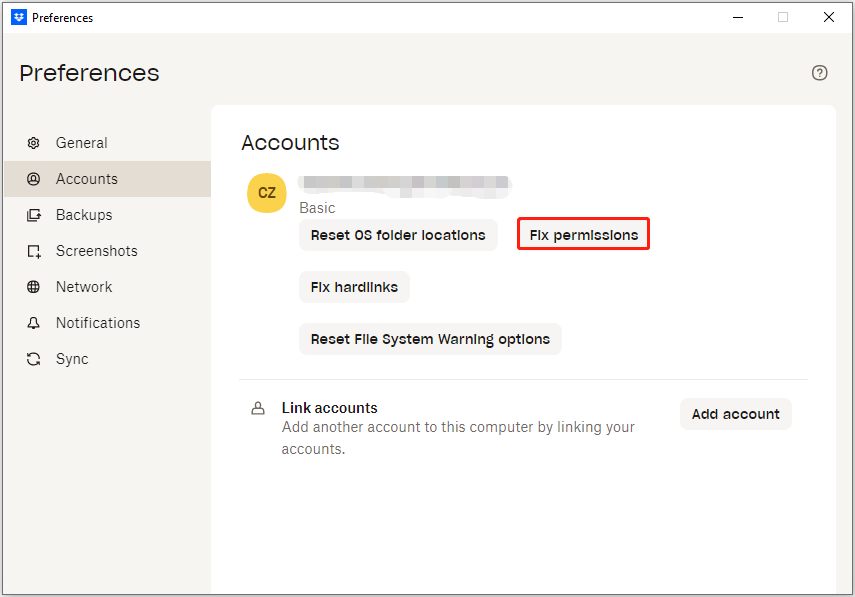This screenshot has height=597, width=855.
Task: Click the Fix hardlinks button
Action: [354, 286]
